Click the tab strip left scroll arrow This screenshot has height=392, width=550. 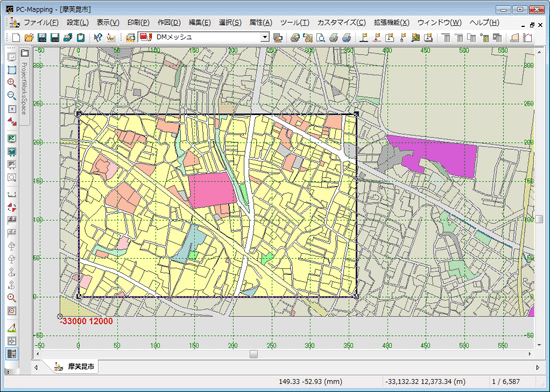[36, 367]
